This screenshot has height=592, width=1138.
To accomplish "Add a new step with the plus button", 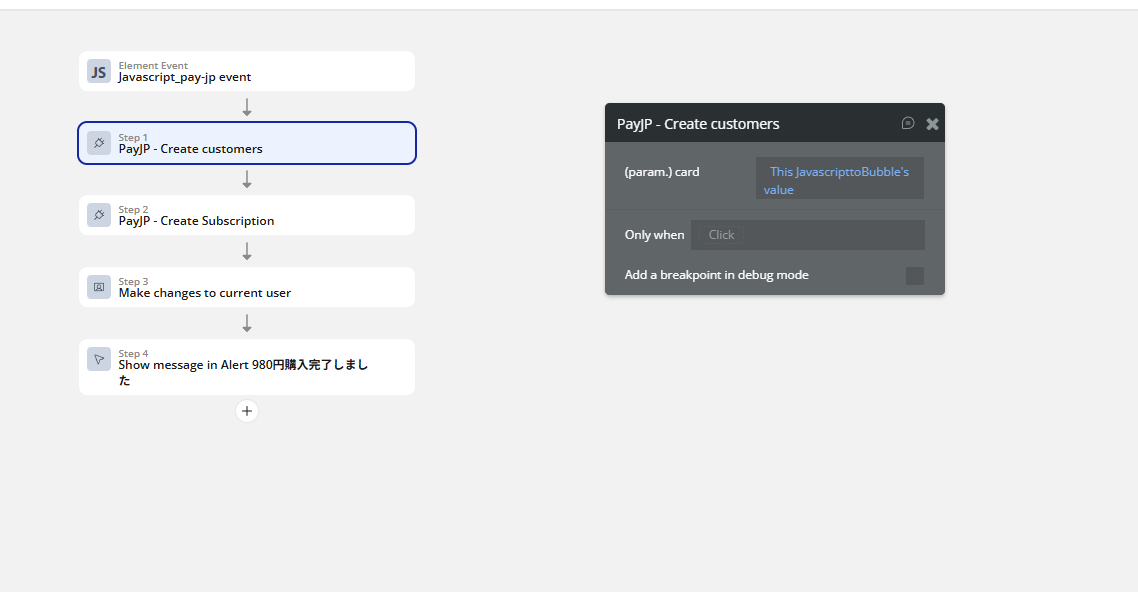I will [x=247, y=411].
